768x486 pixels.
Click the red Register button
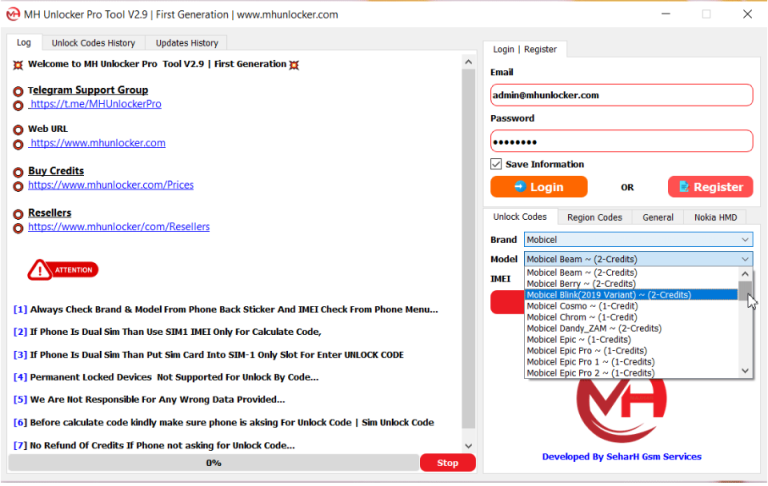point(710,187)
